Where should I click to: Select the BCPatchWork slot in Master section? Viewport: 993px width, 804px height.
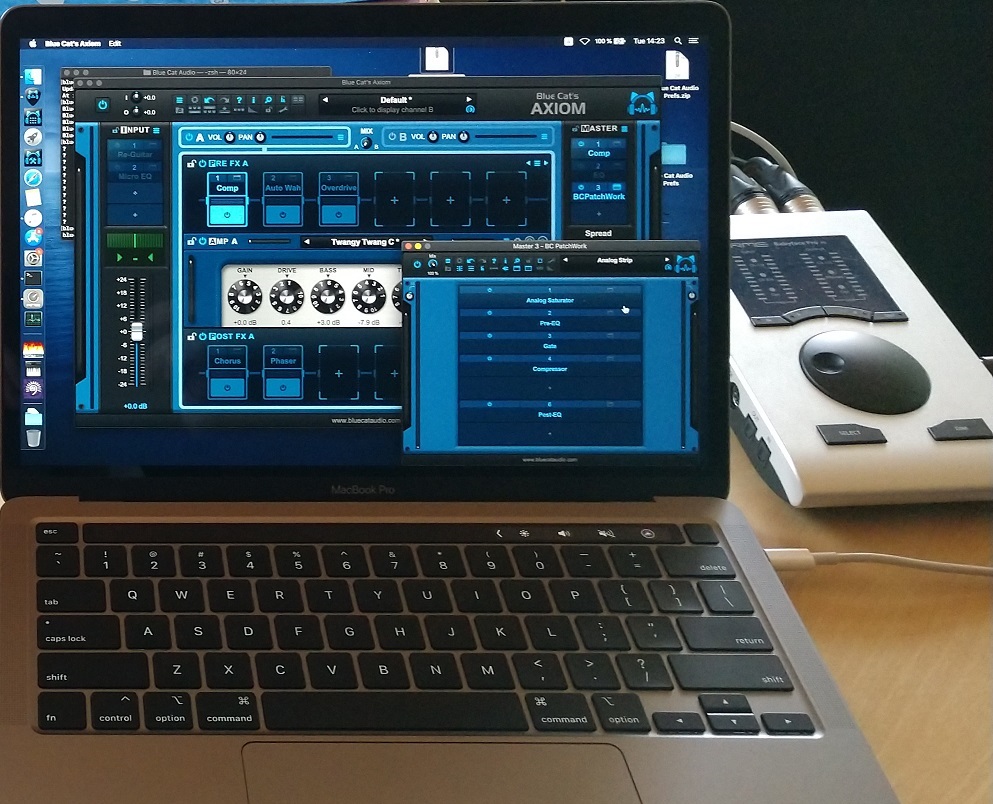coord(598,192)
